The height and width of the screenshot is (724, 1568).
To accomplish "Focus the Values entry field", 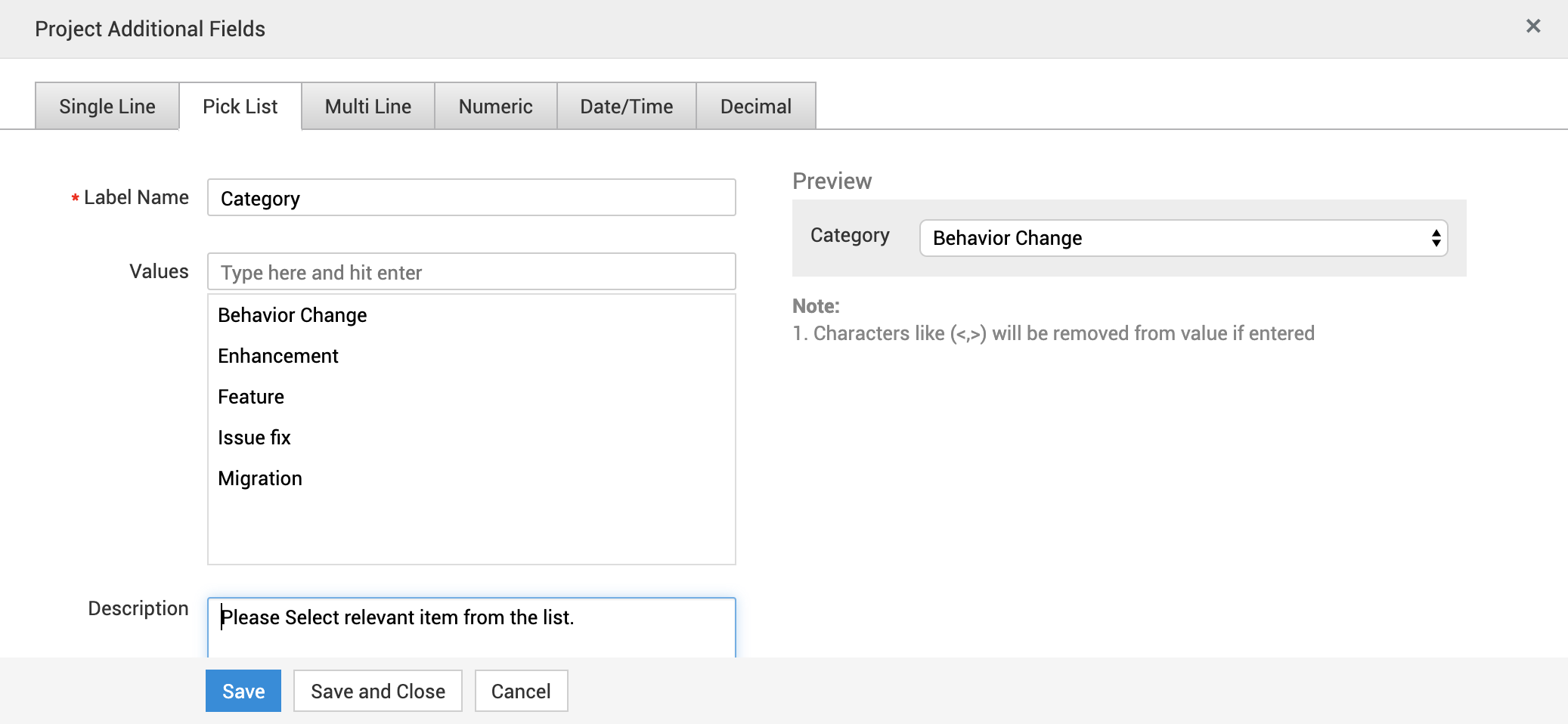I will coord(471,272).
